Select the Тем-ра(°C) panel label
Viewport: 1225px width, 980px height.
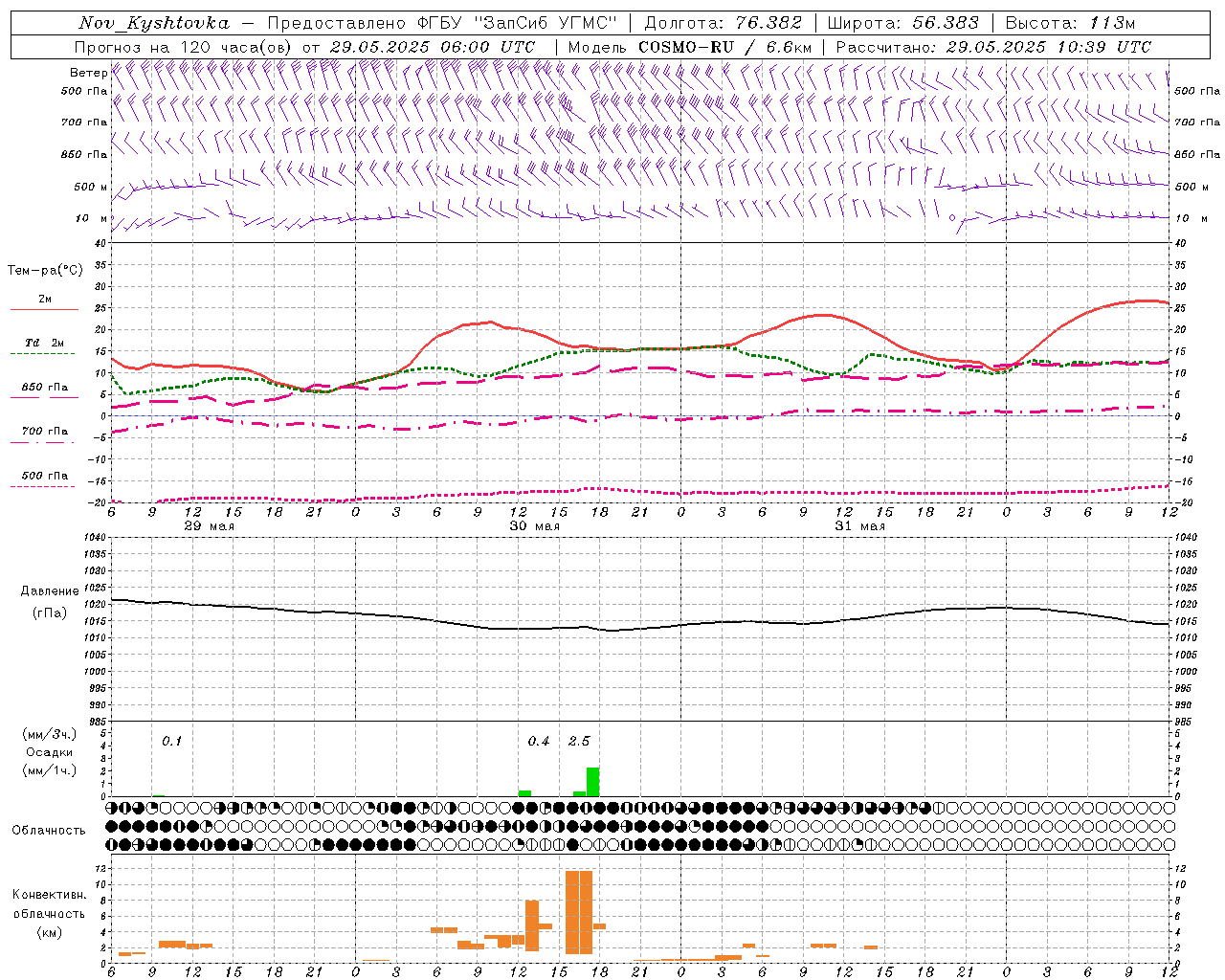45,271
